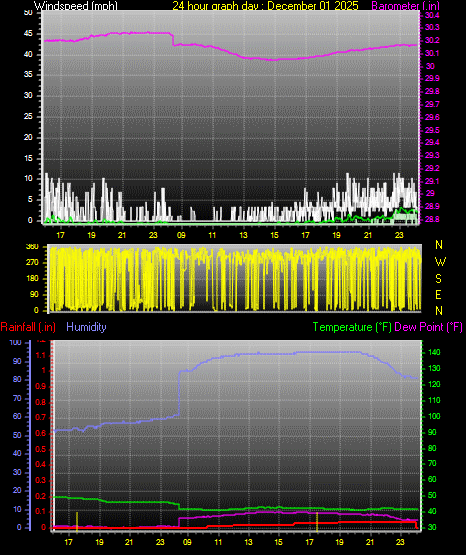Click the '0.5' rainfall axis value
This screenshot has height=555, width=466.
(x=41, y=449)
